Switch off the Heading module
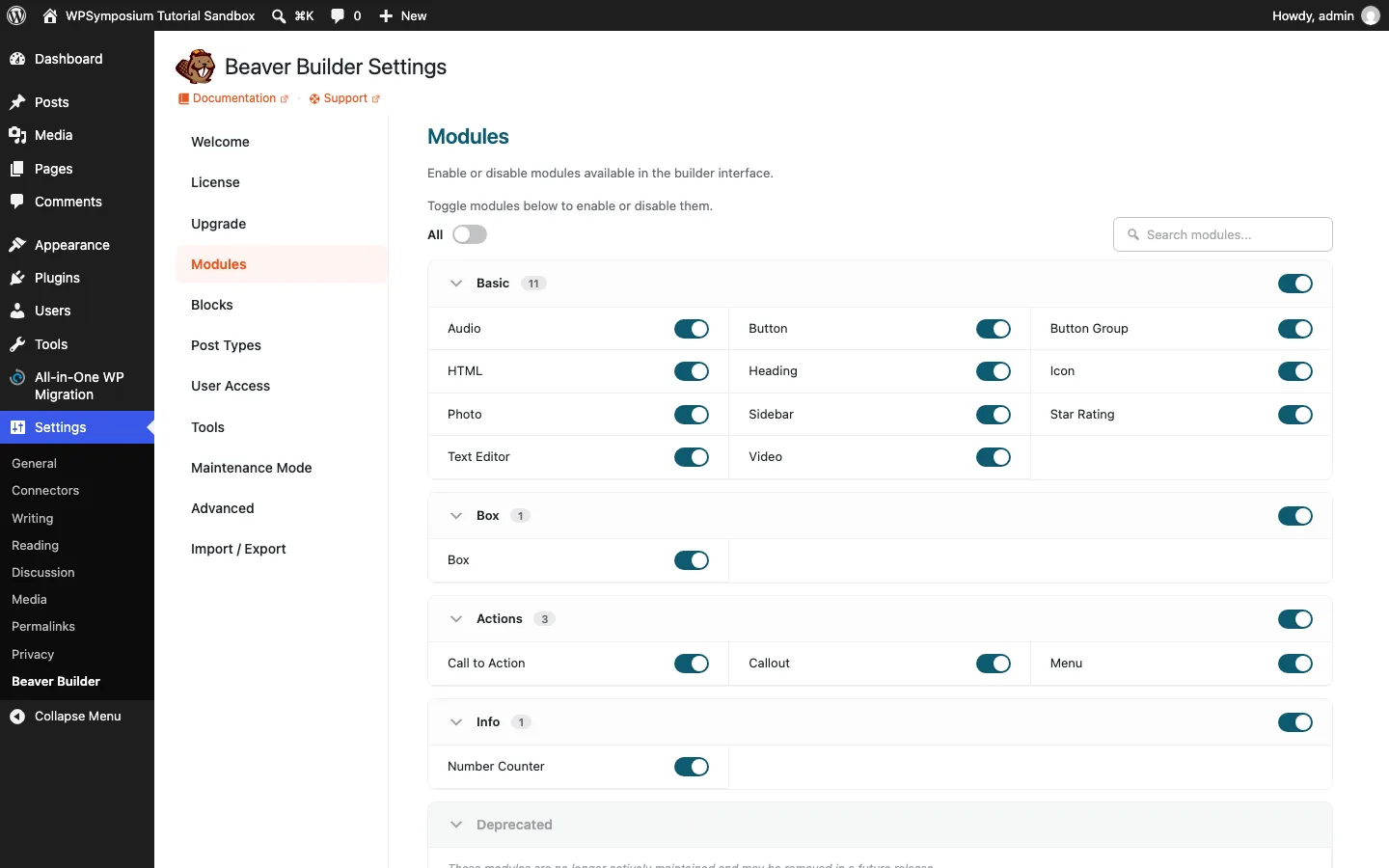Viewport: 1389px width, 868px height. 994,371
